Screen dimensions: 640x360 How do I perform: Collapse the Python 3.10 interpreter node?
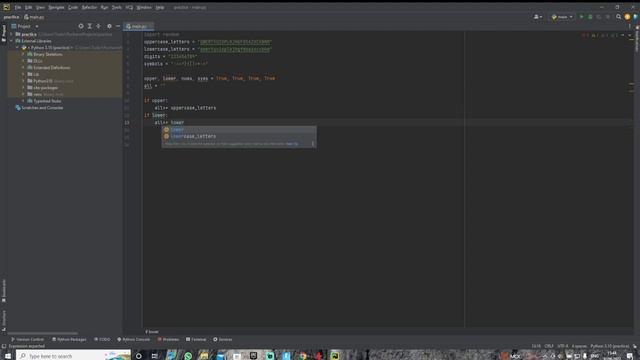click(18, 48)
